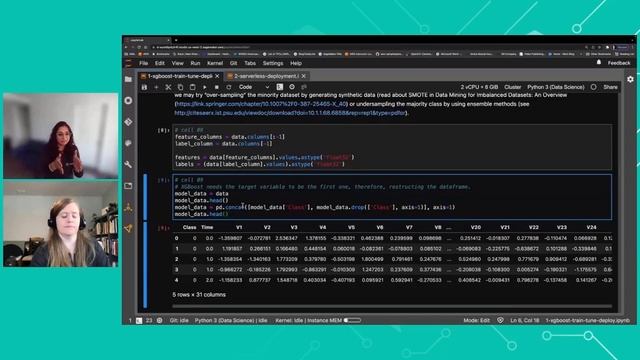Cut the selected cell with scissors icon
Viewport: 640px width, 360px height.
coord(168,87)
